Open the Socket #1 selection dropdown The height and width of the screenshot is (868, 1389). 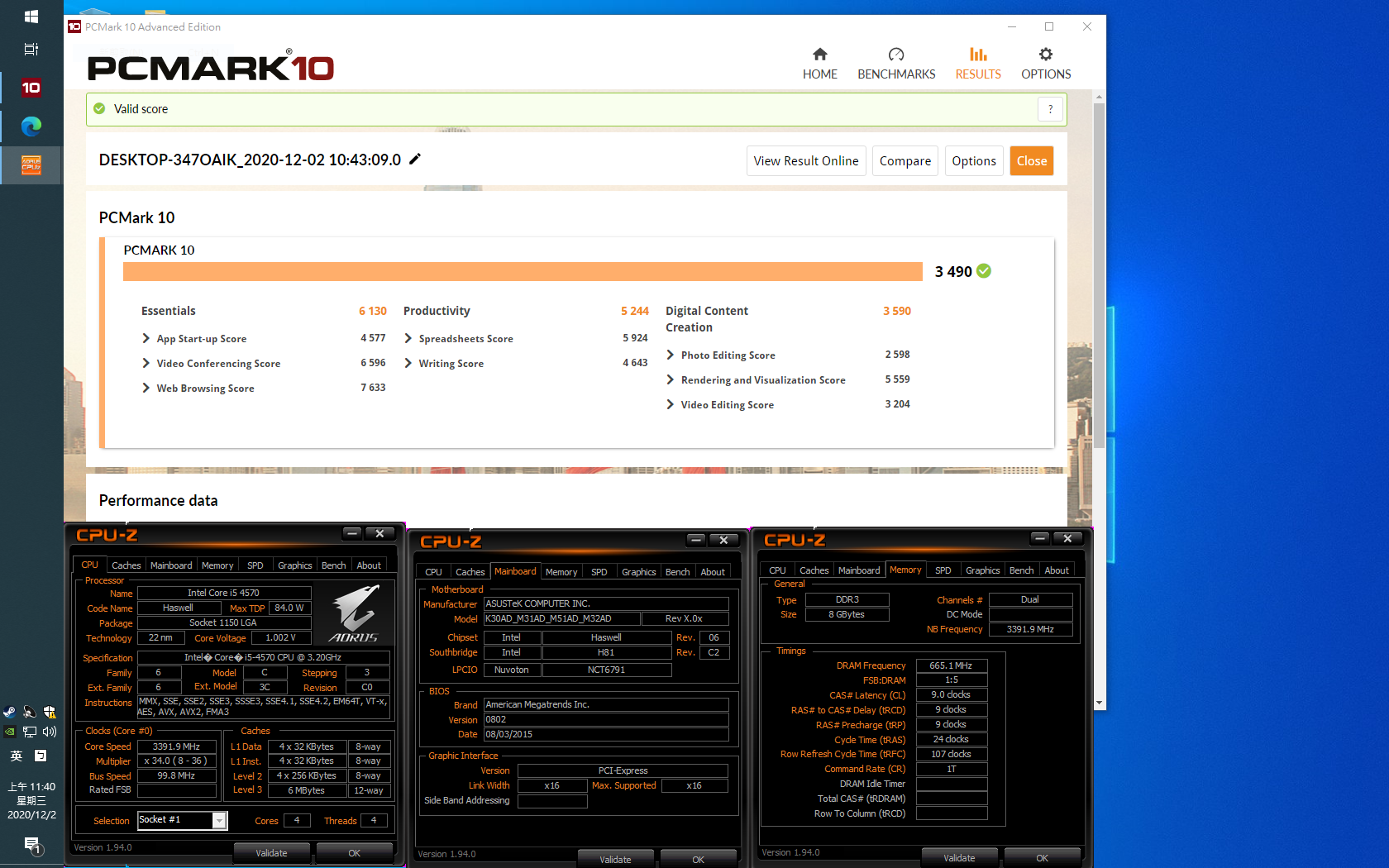click(219, 820)
